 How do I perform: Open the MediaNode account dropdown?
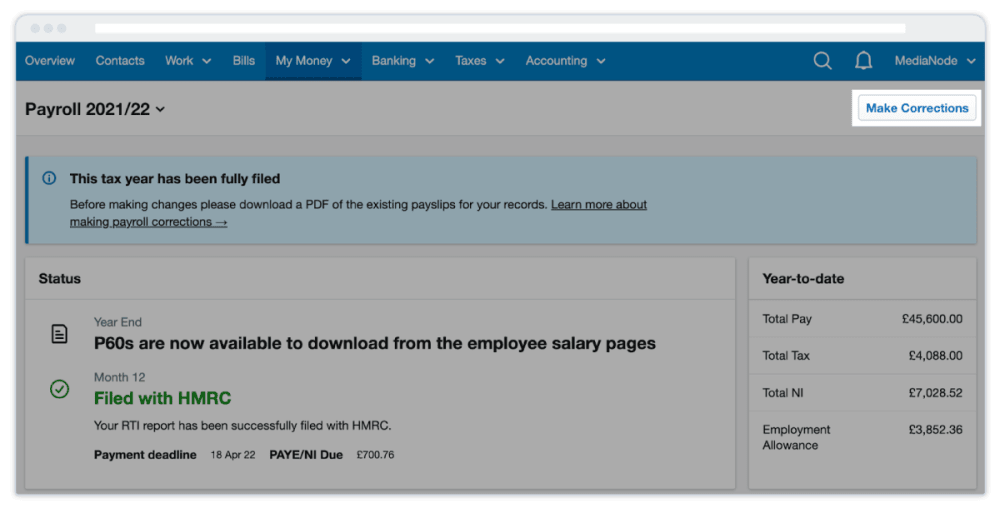[935, 61]
